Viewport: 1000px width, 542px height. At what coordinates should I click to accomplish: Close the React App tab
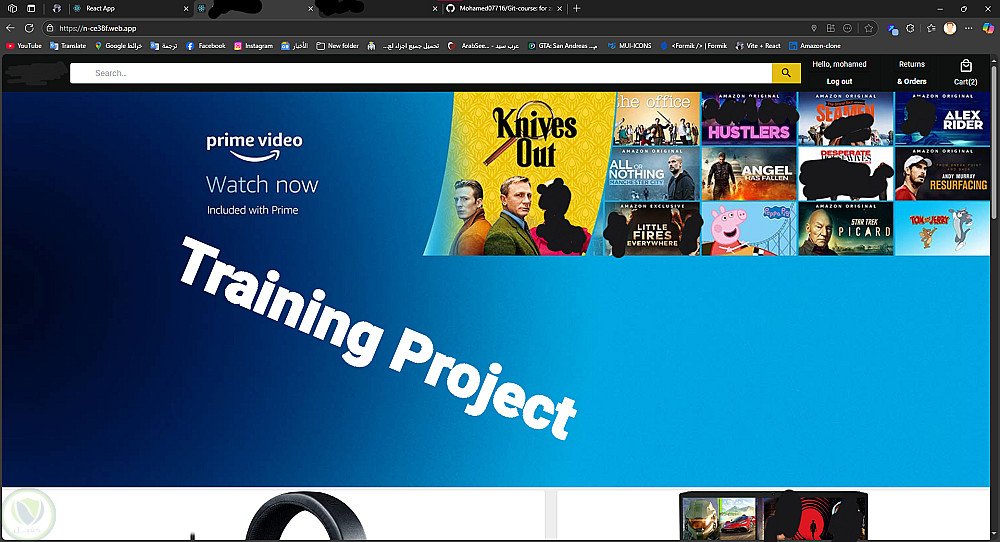[x=186, y=9]
